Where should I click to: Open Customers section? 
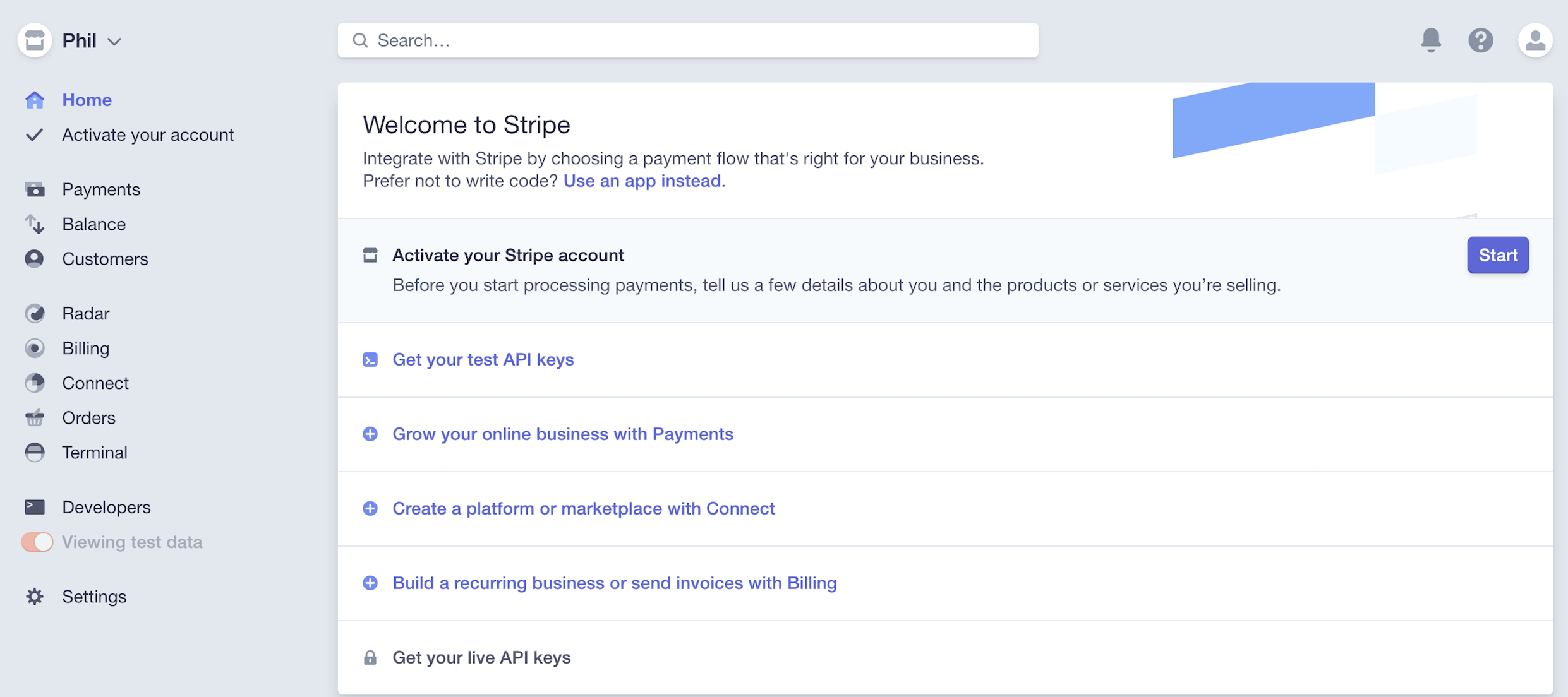(105, 259)
